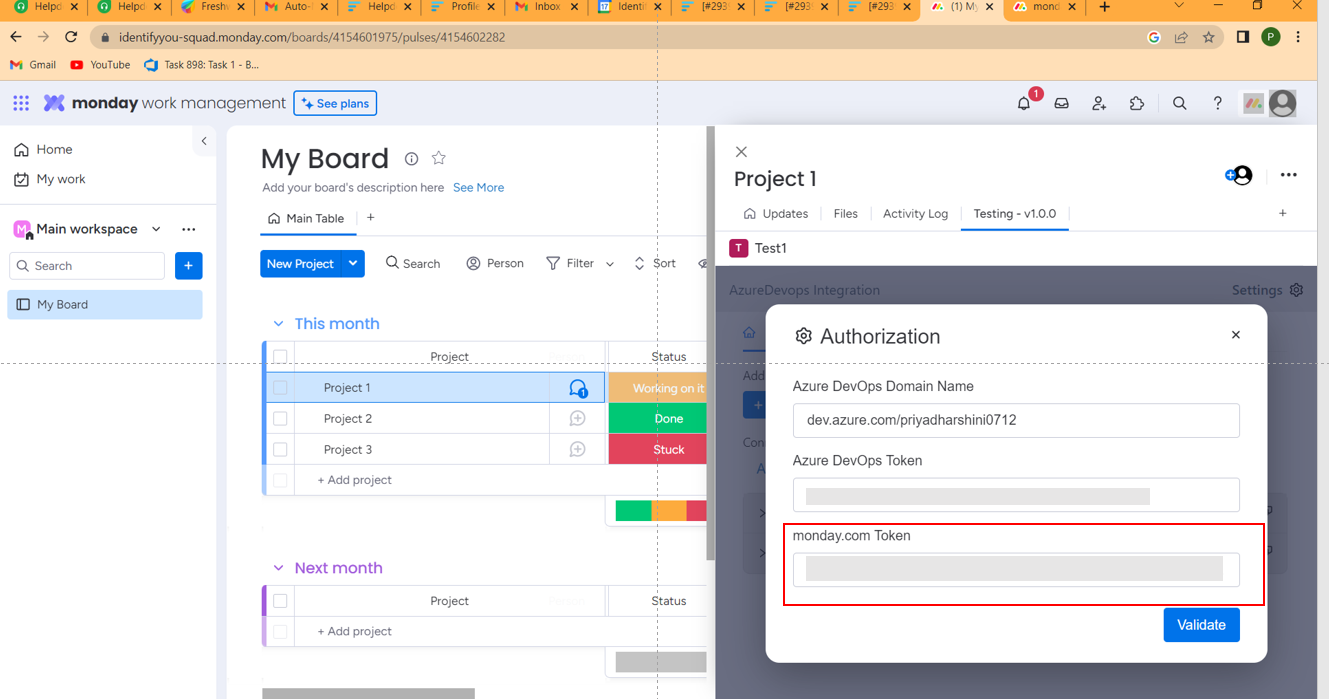1329x699 pixels.
Task: Expand the Filter options arrow
Action: coord(610,264)
